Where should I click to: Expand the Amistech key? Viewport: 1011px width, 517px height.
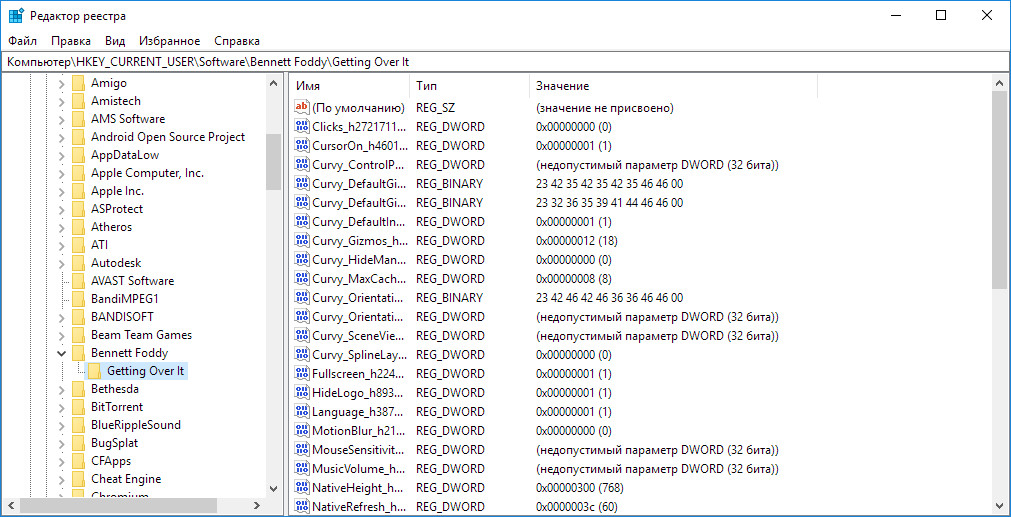coord(62,101)
